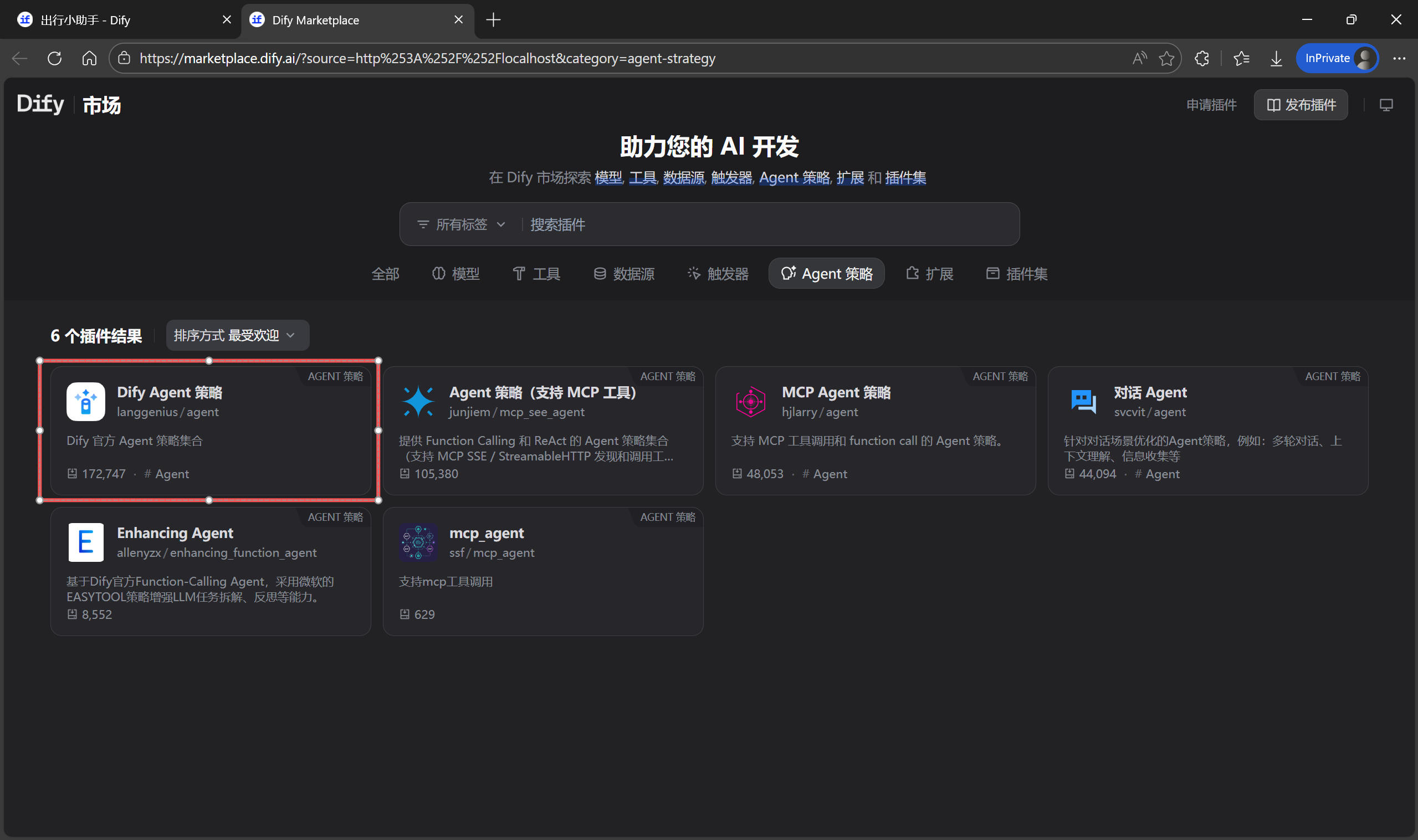Click the mcp_agent plugin icon

[x=418, y=542]
